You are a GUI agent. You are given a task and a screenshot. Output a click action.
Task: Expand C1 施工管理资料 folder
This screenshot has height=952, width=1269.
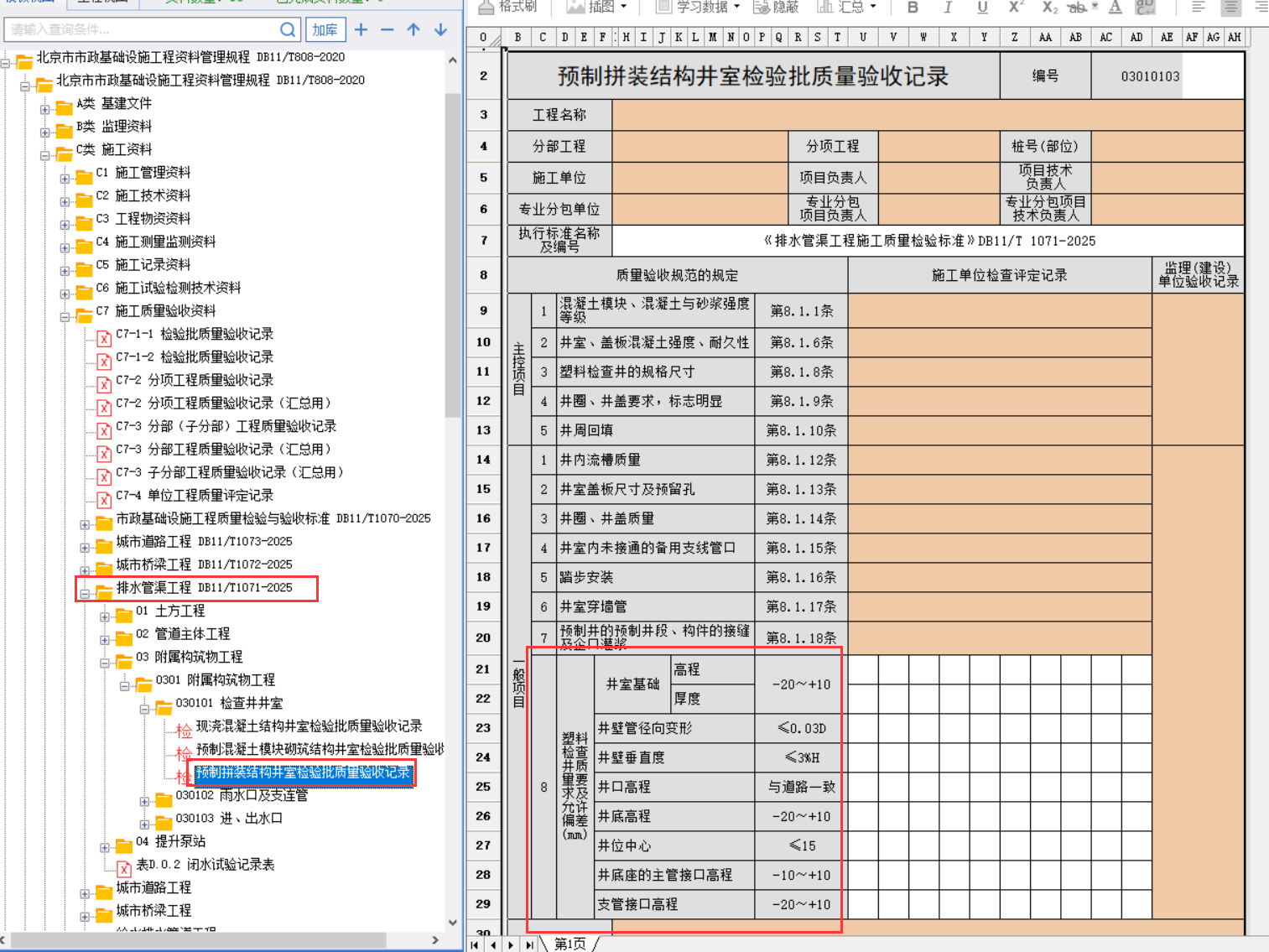tap(65, 179)
